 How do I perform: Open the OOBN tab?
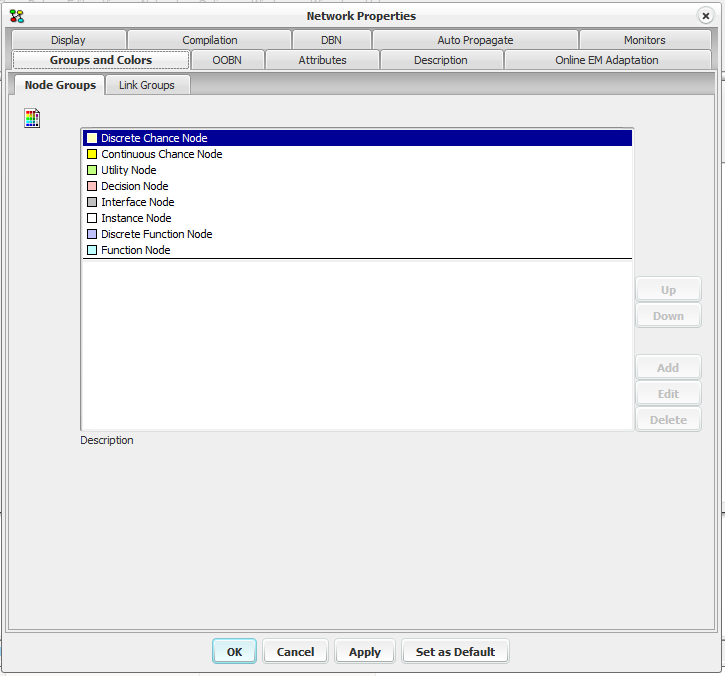227,60
